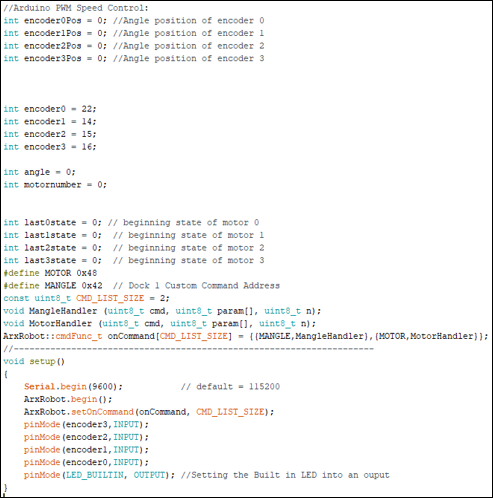Image resolution: width=493 pixels, height=498 pixels.
Task: Place cursor on encoder0Pos declaration
Action: click(x=55, y=21)
